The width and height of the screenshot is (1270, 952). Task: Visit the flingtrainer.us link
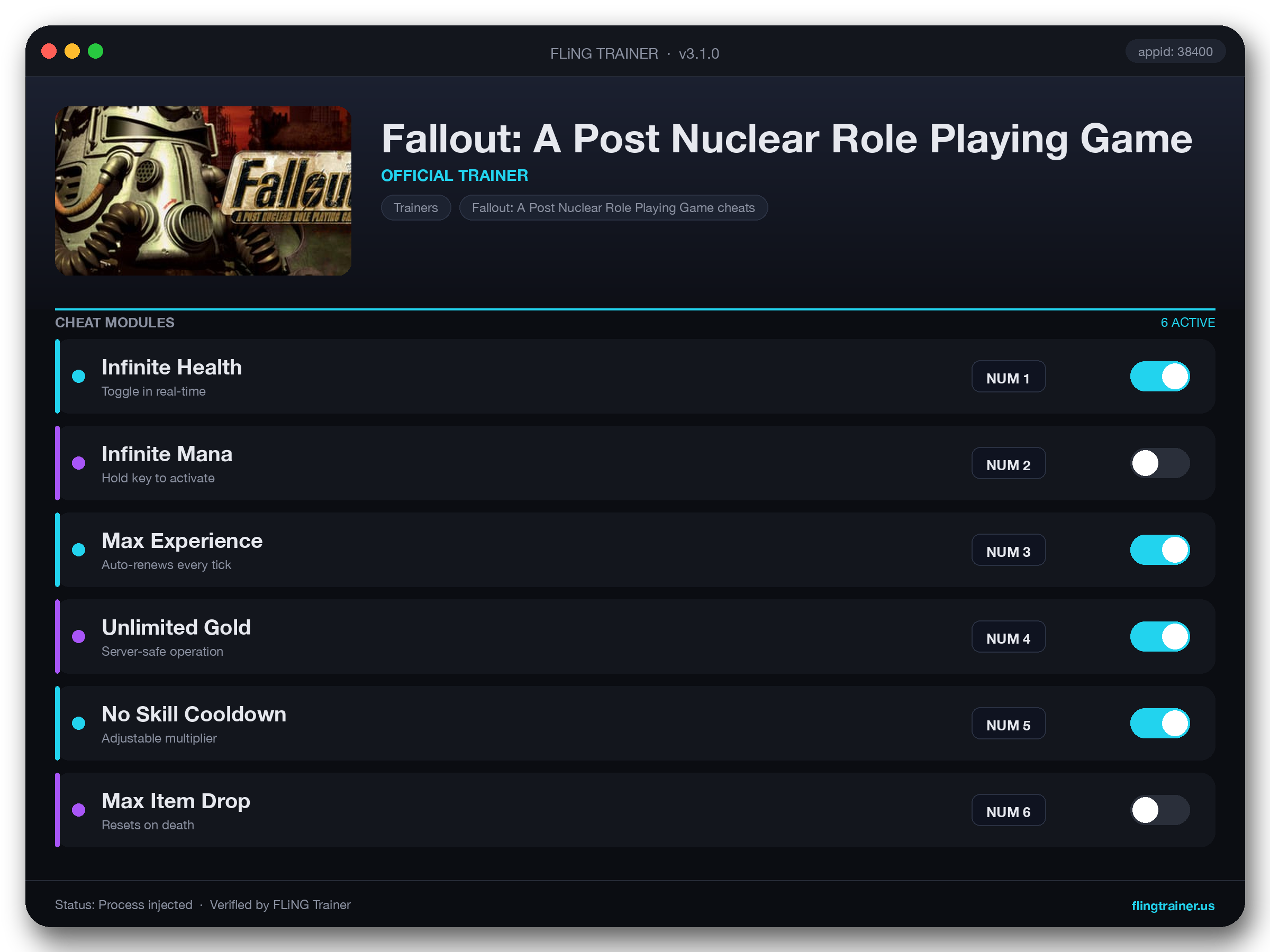(x=1173, y=905)
